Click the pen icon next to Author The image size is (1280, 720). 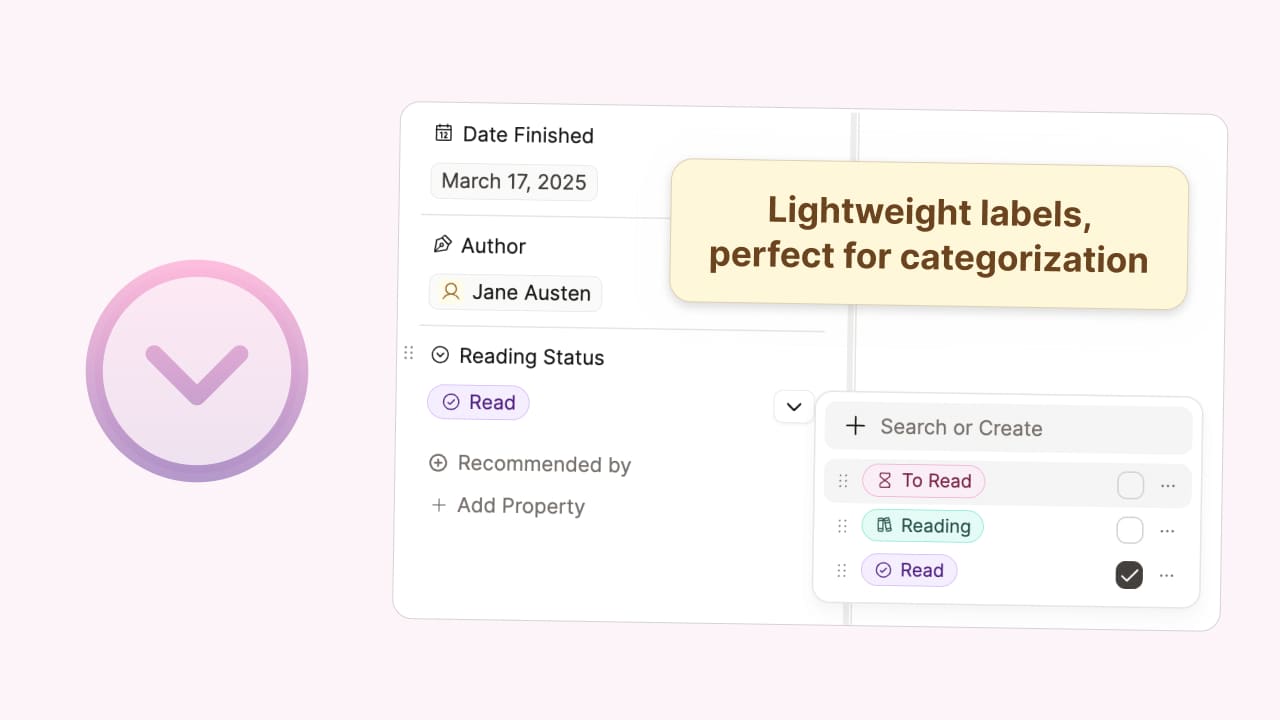[x=442, y=244]
